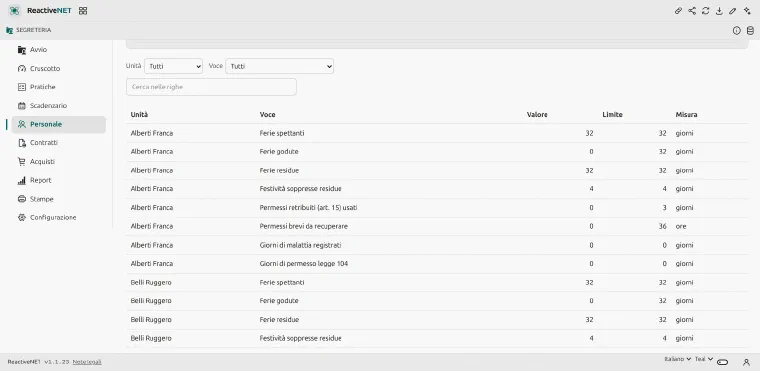Click version text v1.1.23 in footer
Screen dimensions: 760x371
point(57,362)
